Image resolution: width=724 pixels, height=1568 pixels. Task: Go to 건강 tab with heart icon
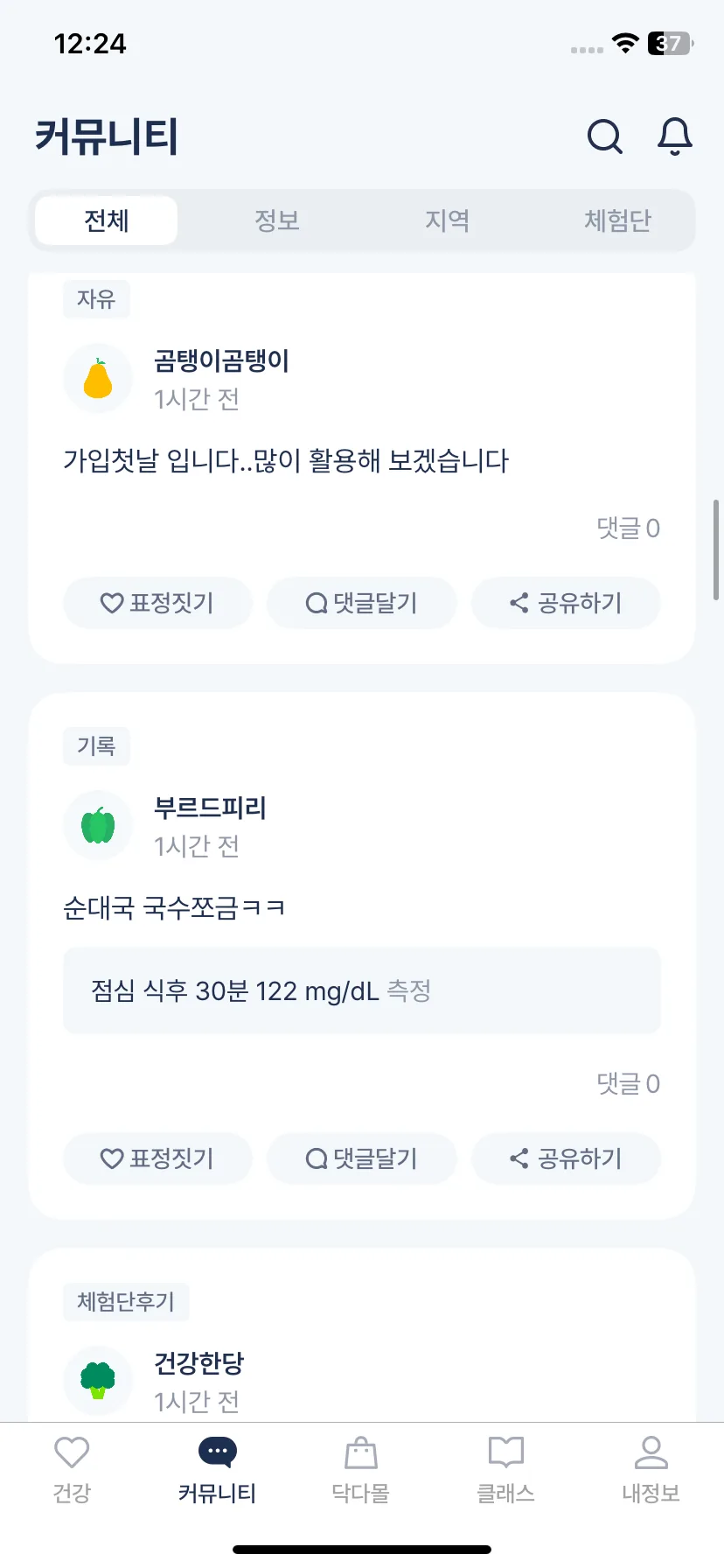point(72,1470)
